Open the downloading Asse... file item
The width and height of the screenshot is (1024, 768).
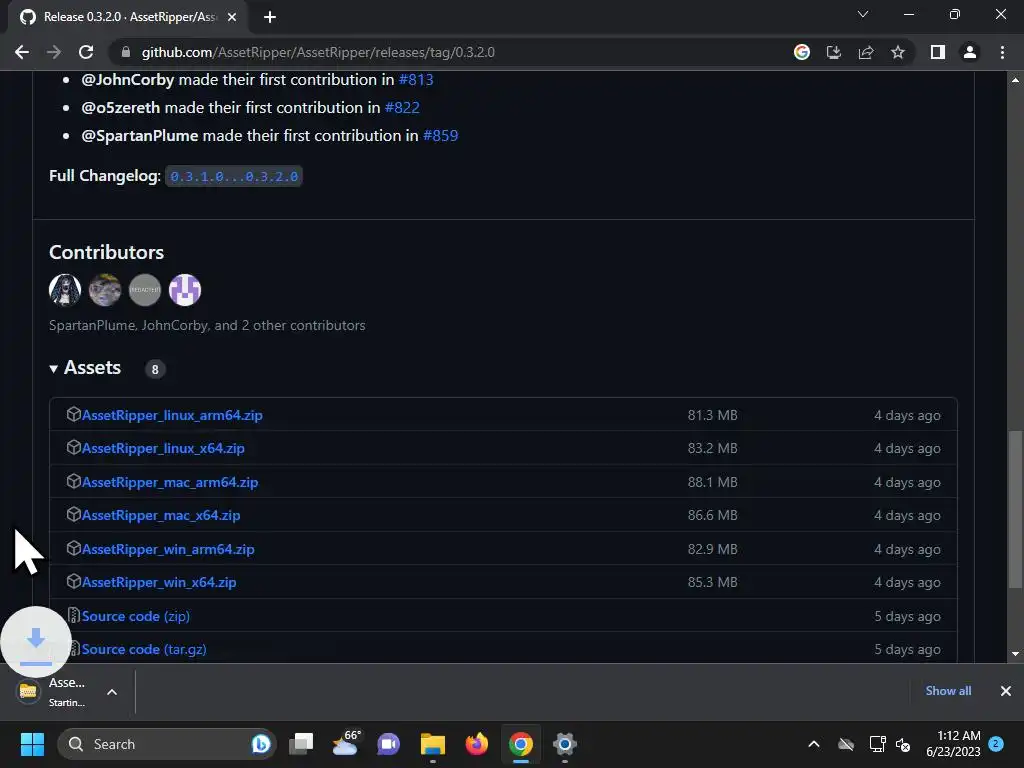[52, 692]
